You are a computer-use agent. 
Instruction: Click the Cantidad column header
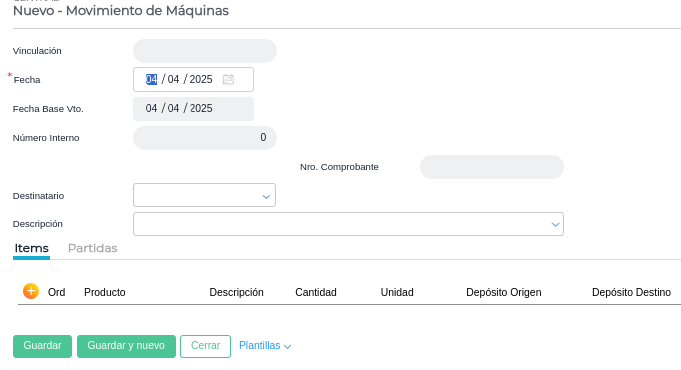coord(316,292)
